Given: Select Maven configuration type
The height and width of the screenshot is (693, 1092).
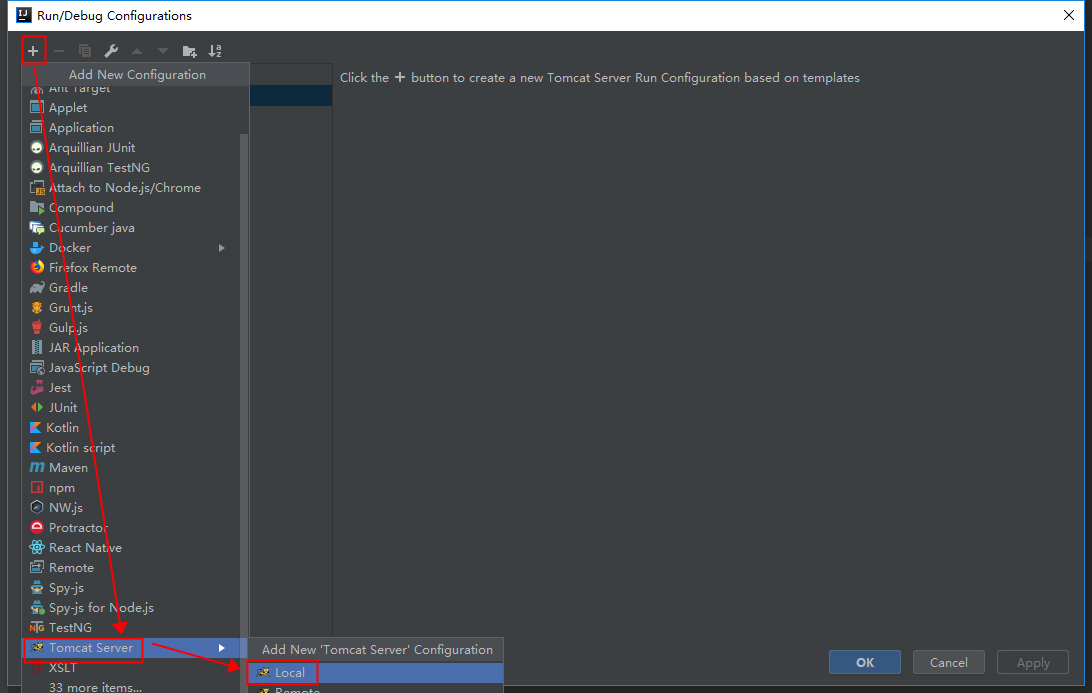Looking at the screenshot, I should (131, 468).
